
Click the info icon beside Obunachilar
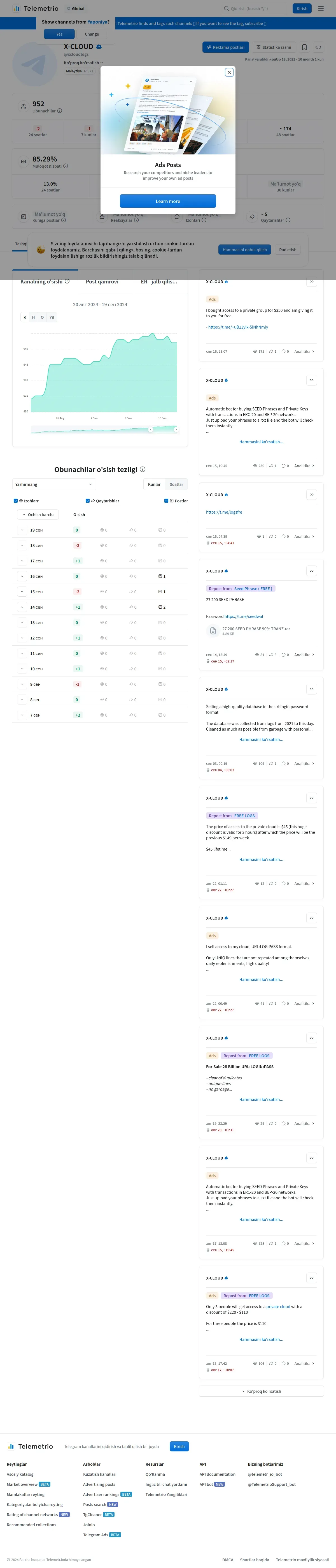point(60,111)
